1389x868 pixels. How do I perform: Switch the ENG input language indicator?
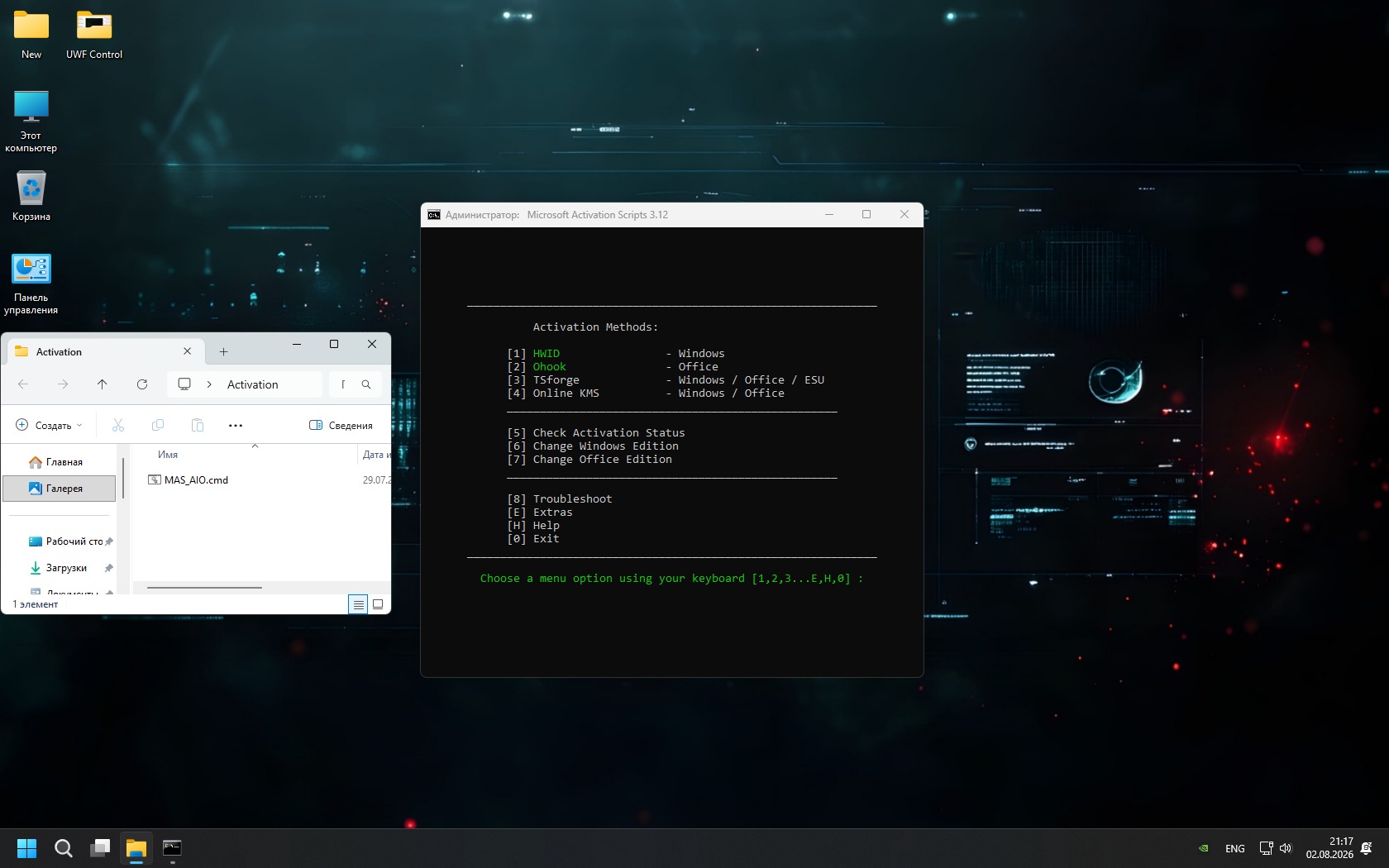tap(1235, 848)
